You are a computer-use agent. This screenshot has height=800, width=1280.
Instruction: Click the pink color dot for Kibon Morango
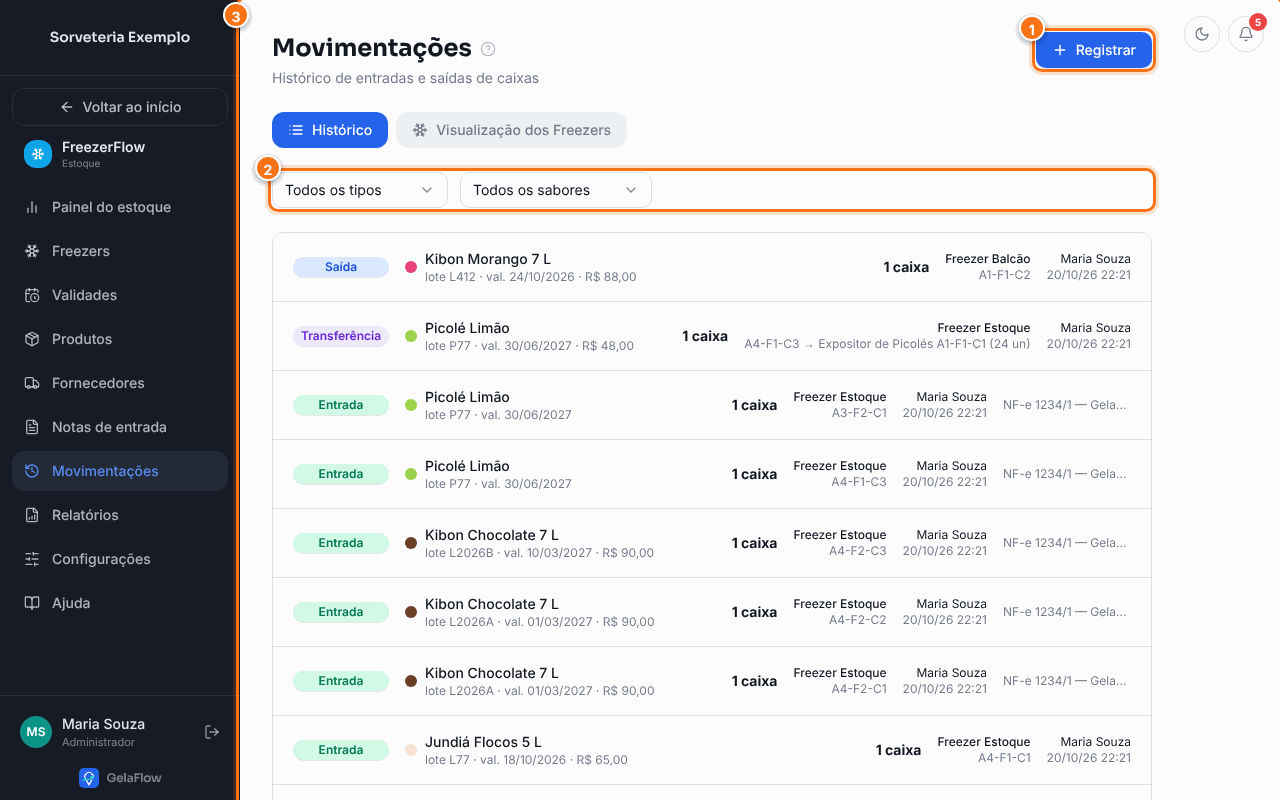pos(411,267)
